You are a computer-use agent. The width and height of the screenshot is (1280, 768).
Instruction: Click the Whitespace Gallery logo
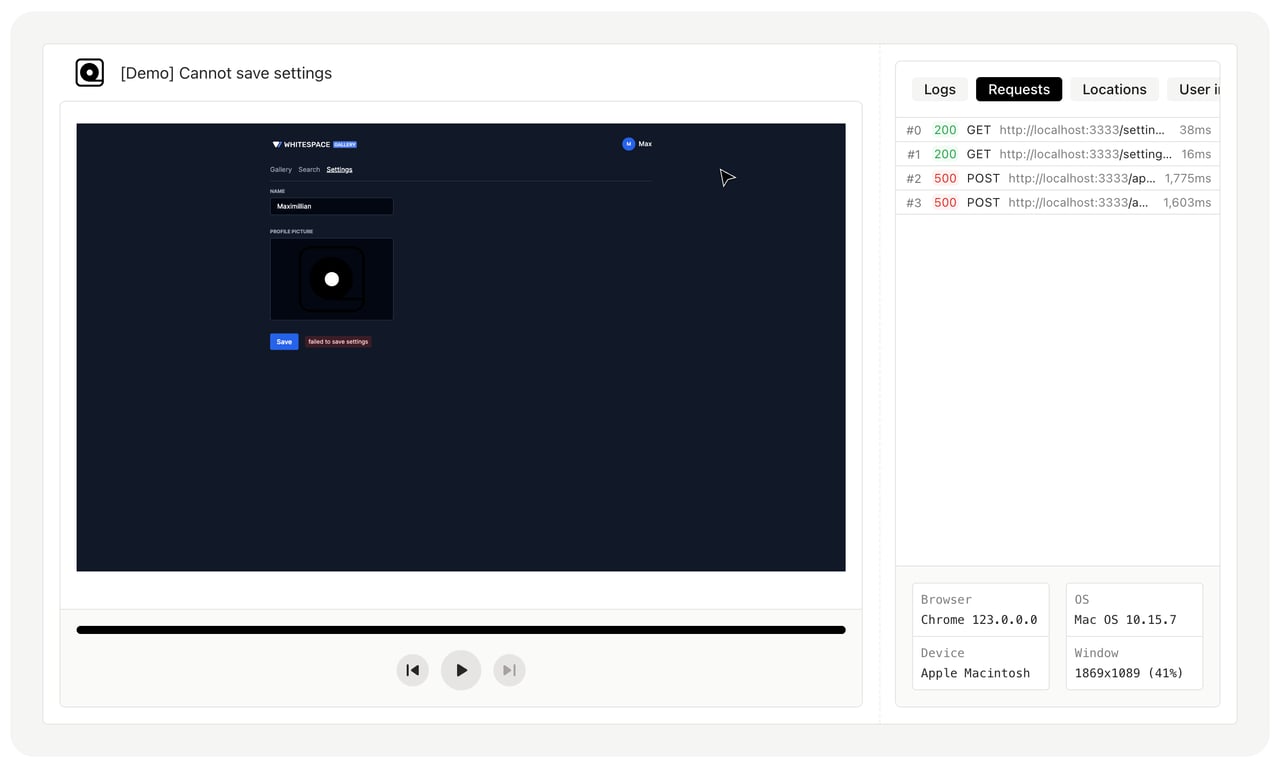pyautogui.click(x=314, y=144)
